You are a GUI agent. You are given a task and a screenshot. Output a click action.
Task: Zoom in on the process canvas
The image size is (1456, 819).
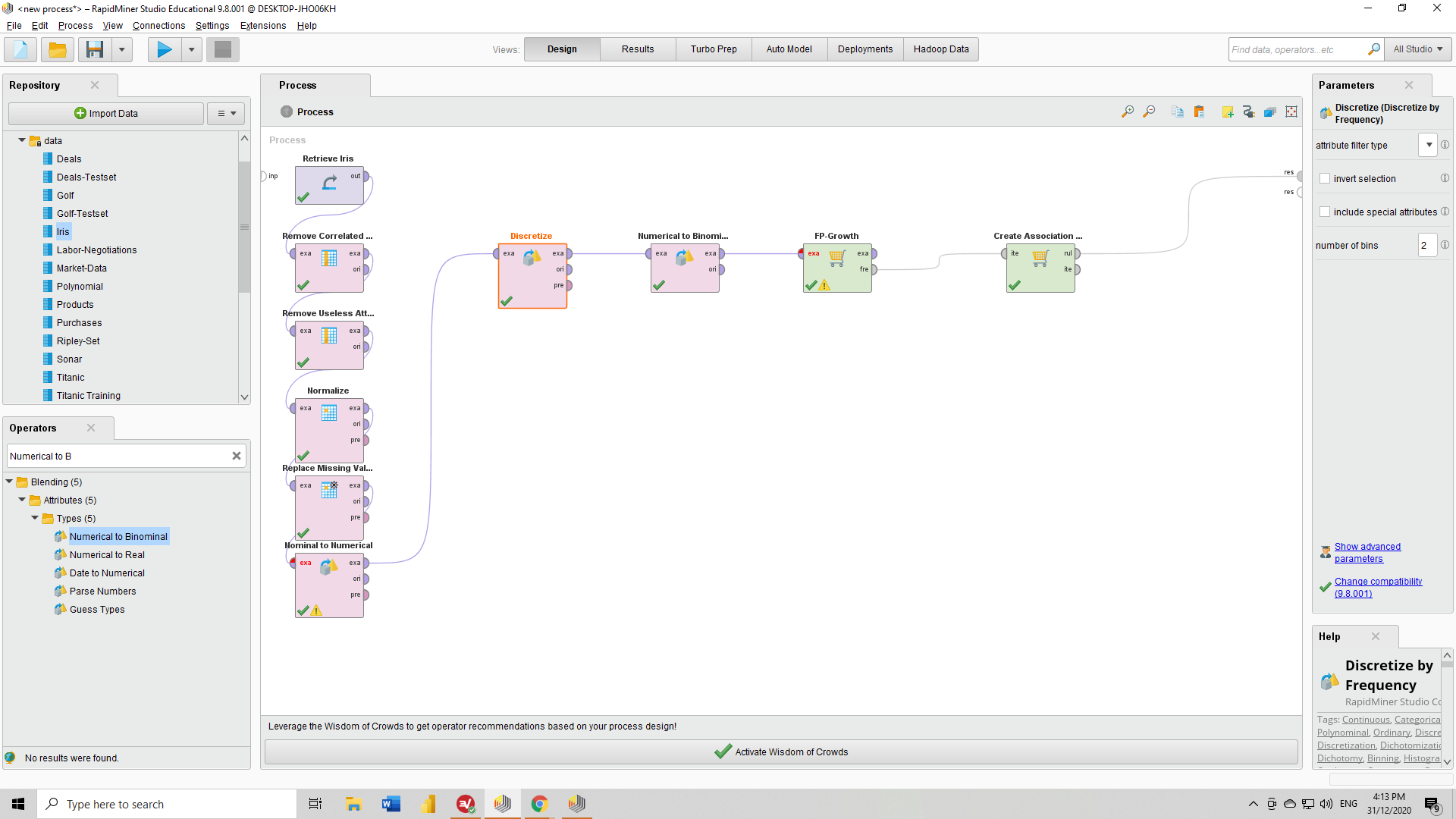click(x=1128, y=112)
